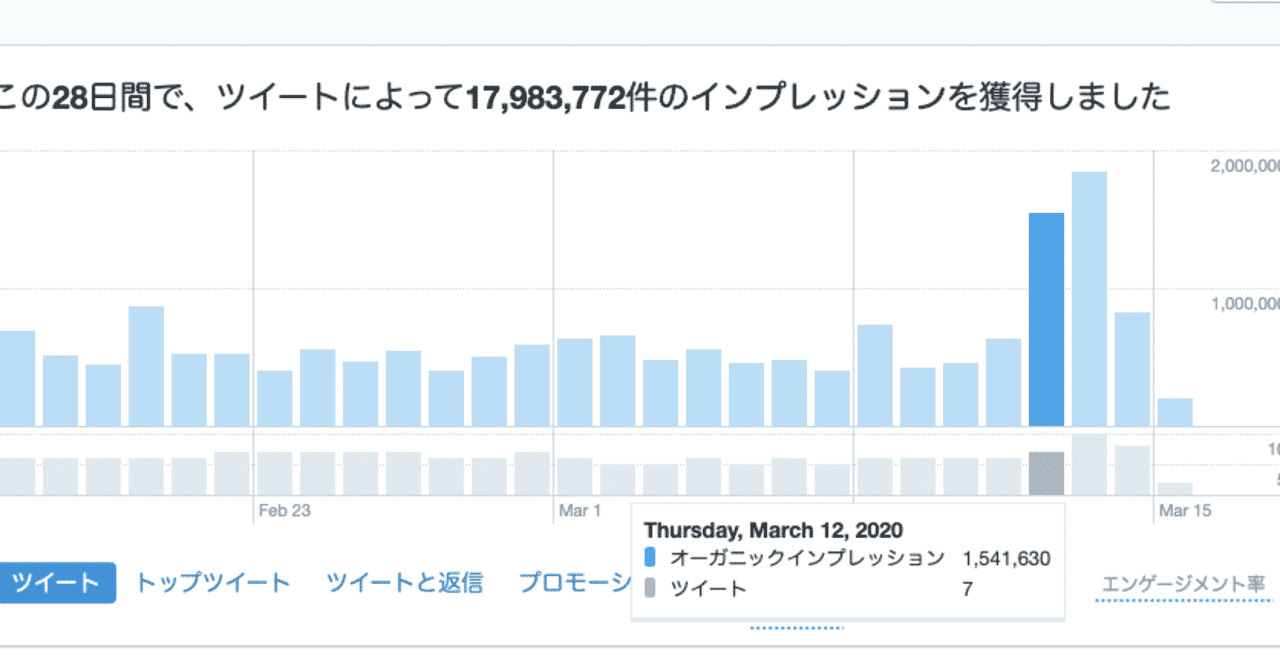1280x671 pixels.
Task: Click the Feb 23 date axis label
Action: click(284, 511)
